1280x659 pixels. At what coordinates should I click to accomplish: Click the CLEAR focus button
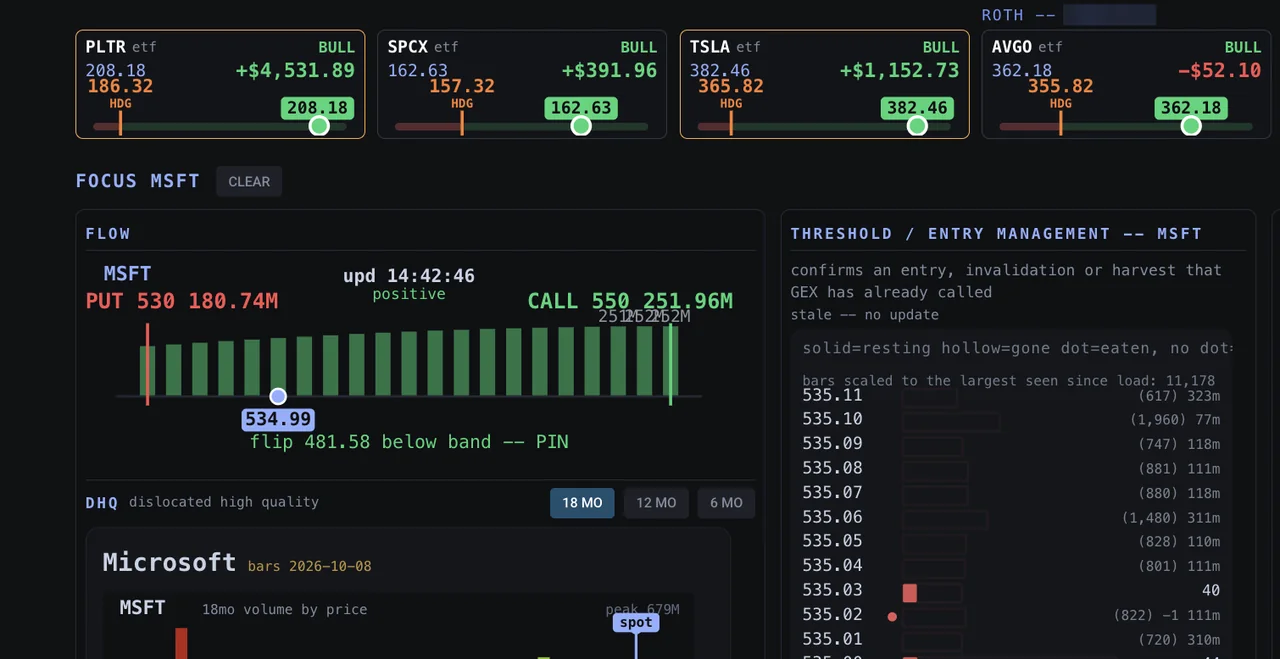[249, 181]
